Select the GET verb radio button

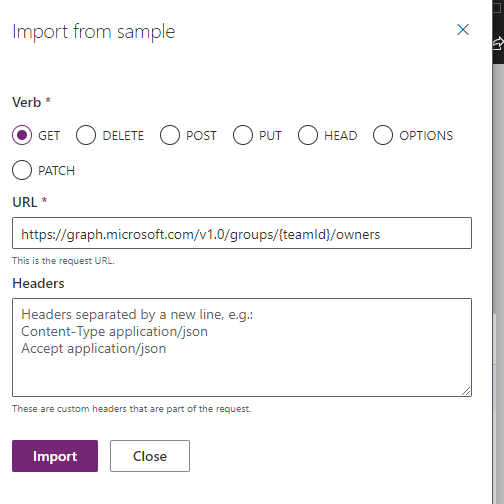[22, 135]
